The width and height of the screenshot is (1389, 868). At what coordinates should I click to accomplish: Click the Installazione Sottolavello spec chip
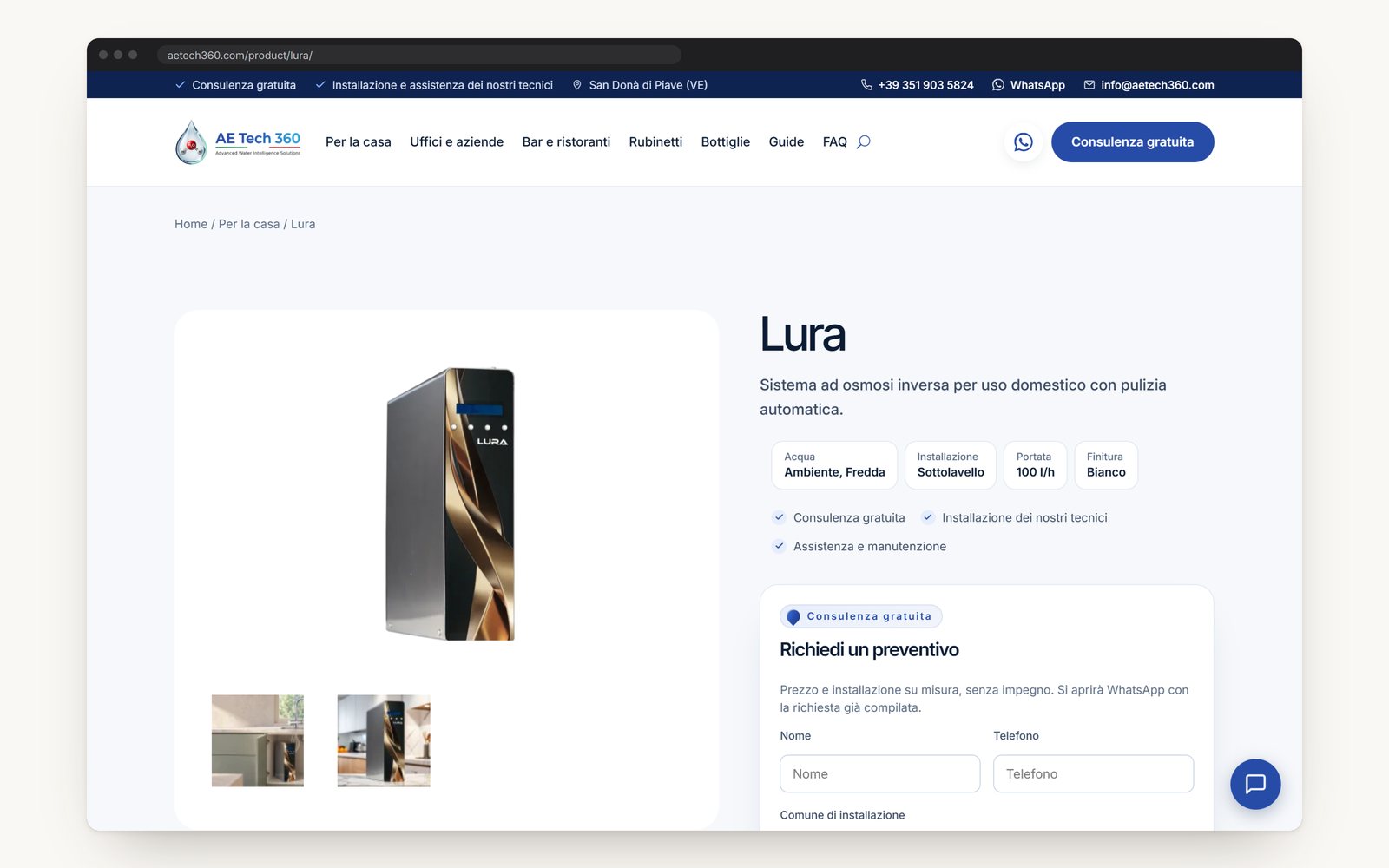click(x=951, y=465)
